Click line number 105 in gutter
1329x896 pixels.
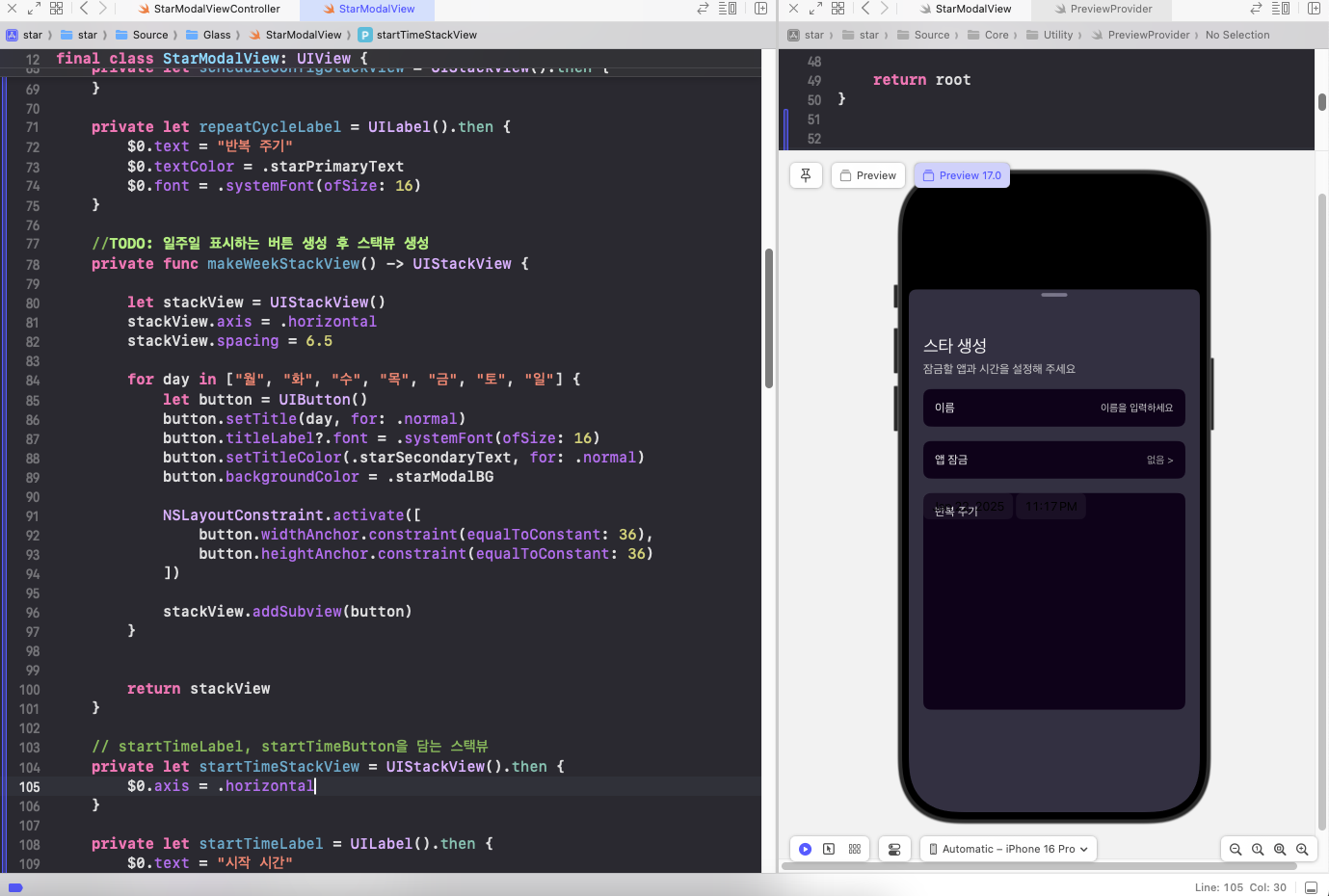(29, 786)
